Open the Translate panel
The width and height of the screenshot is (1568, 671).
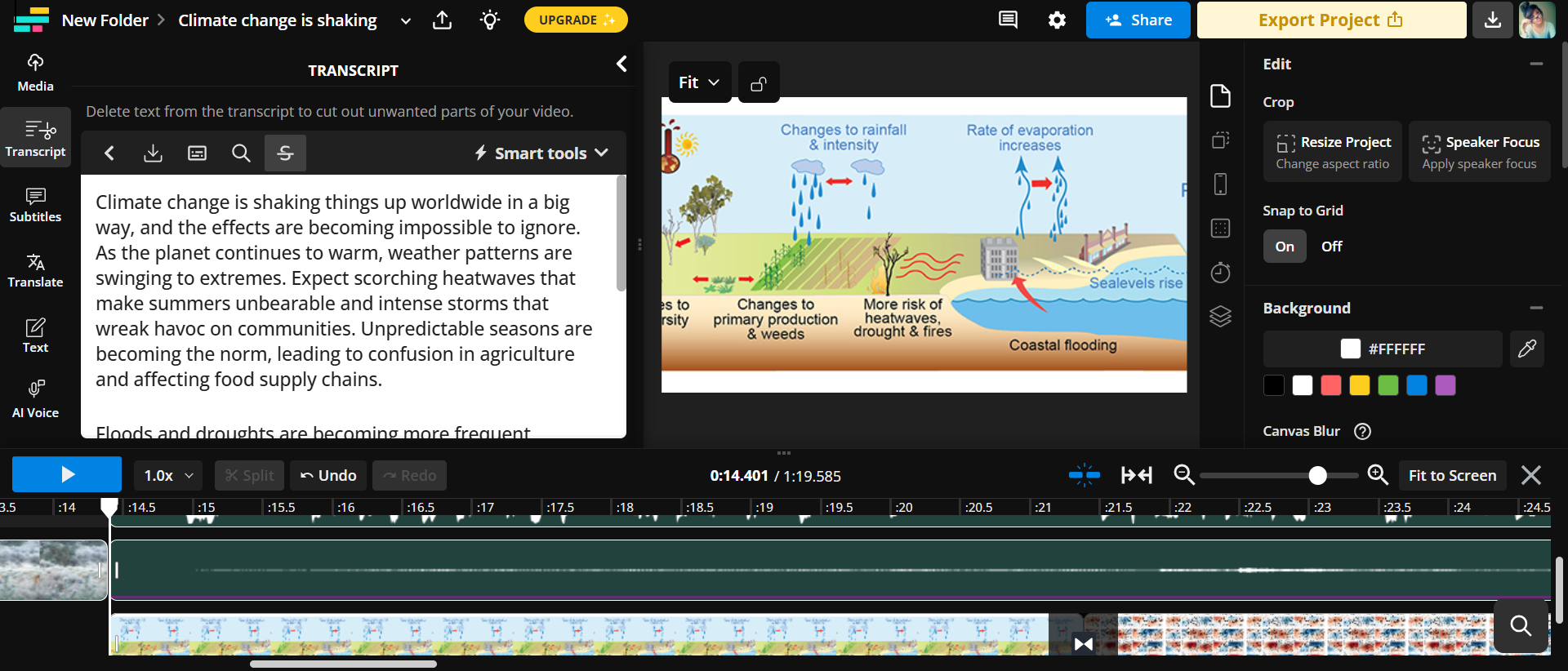point(35,270)
